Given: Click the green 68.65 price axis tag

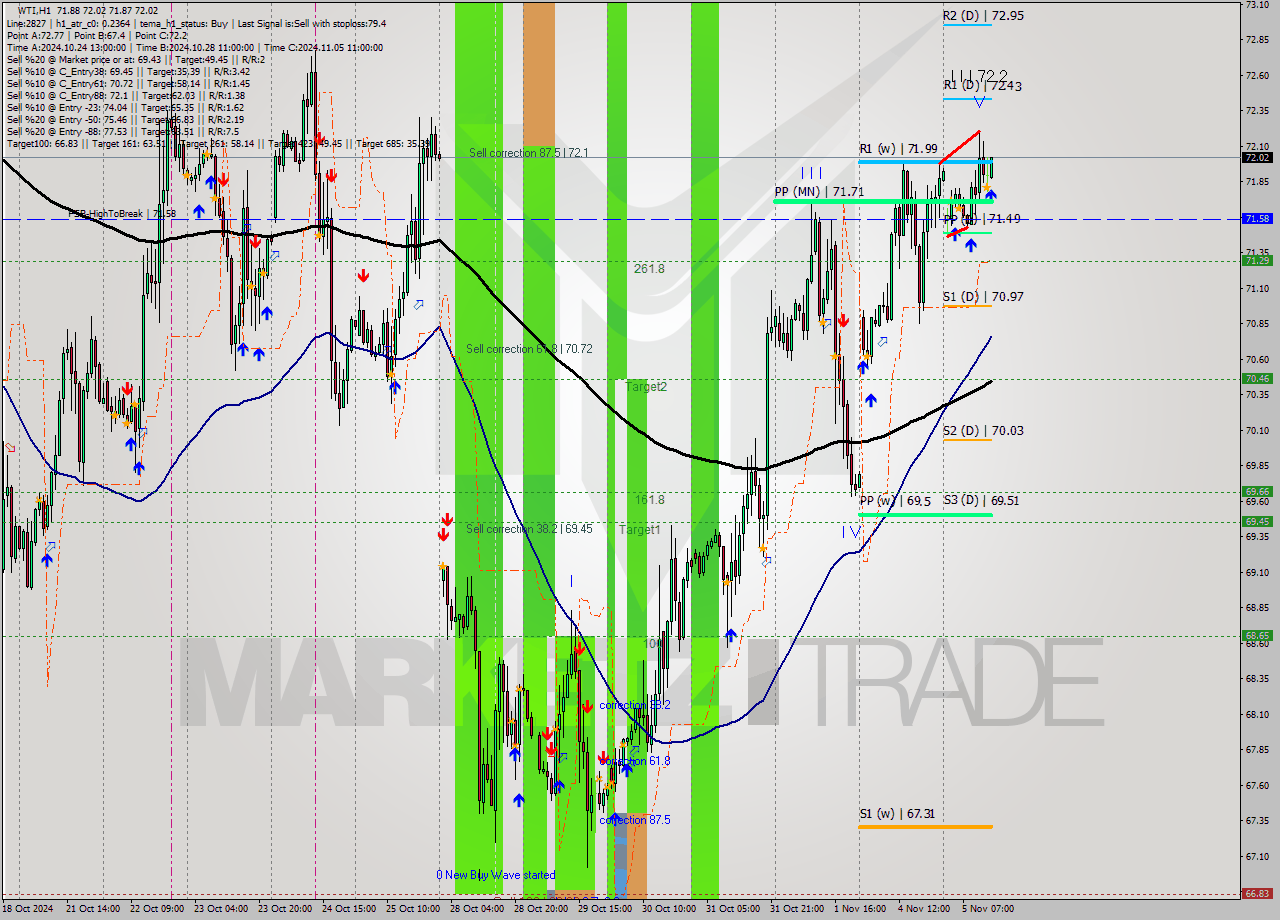Looking at the screenshot, I should tap(1256, 635).
